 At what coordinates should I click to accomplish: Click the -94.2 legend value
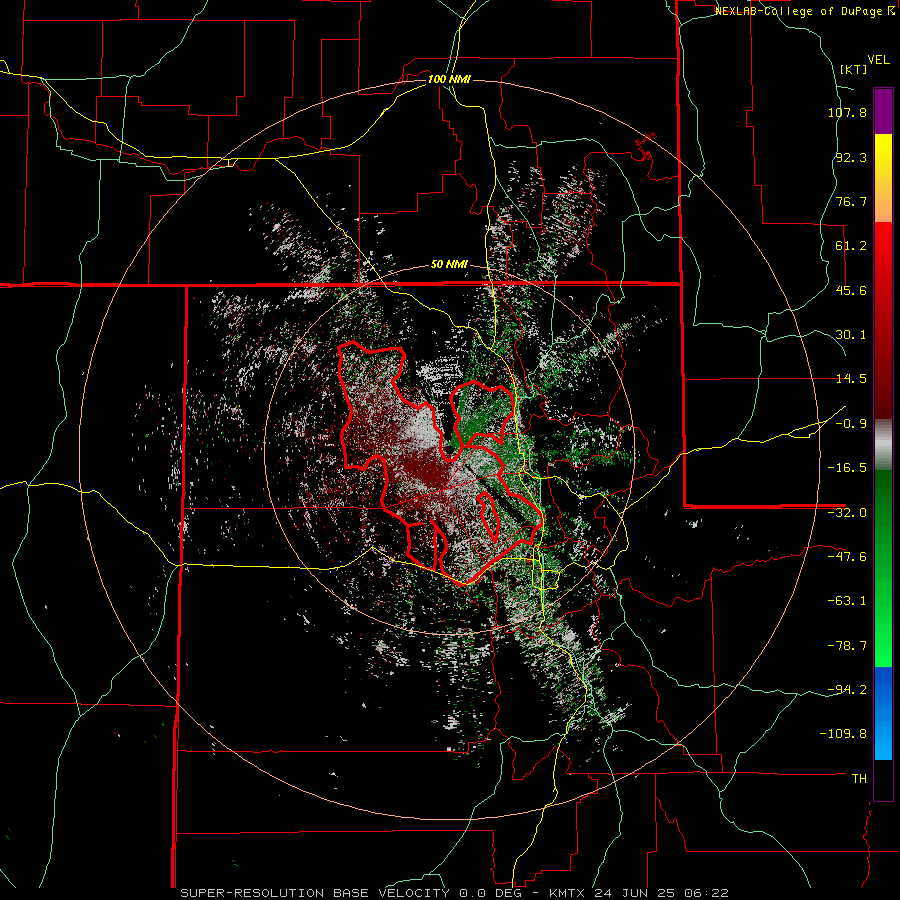pyautogui.click(x=847, y=690)
